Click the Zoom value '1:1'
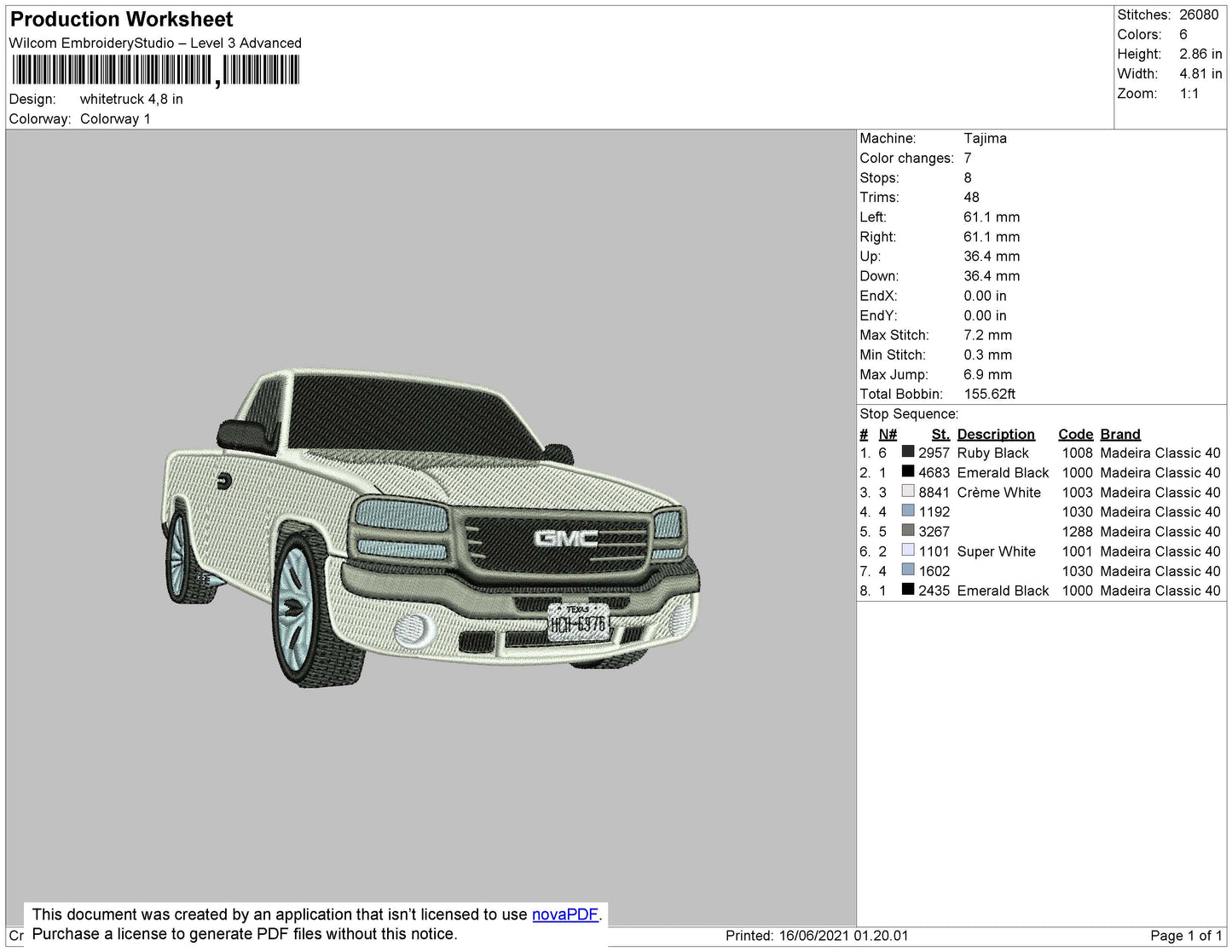Screen dimensions: 1232x952 (x=1189, y=94)
